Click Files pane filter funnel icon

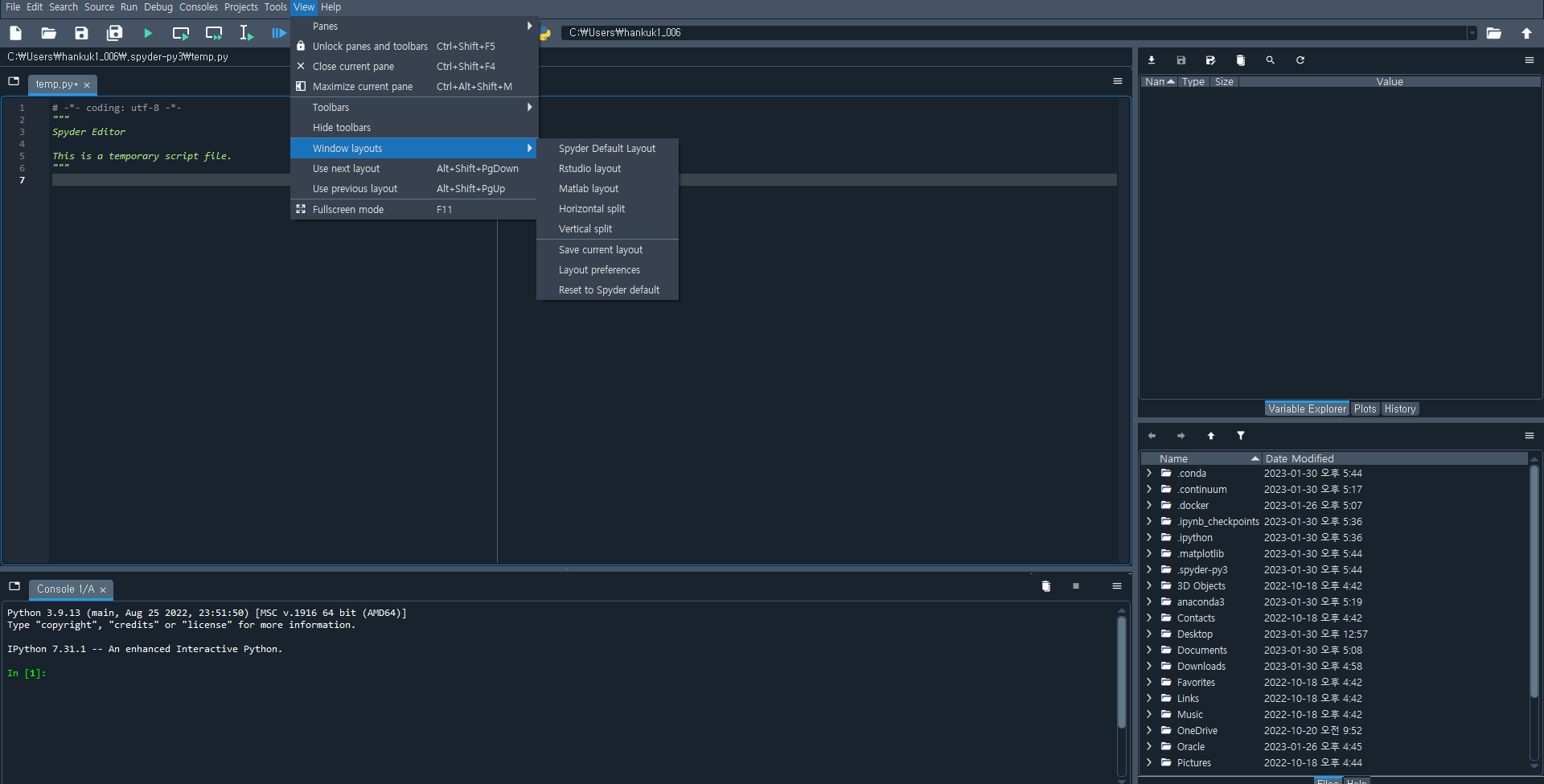pyautogui.click(x=1241, y=436)
